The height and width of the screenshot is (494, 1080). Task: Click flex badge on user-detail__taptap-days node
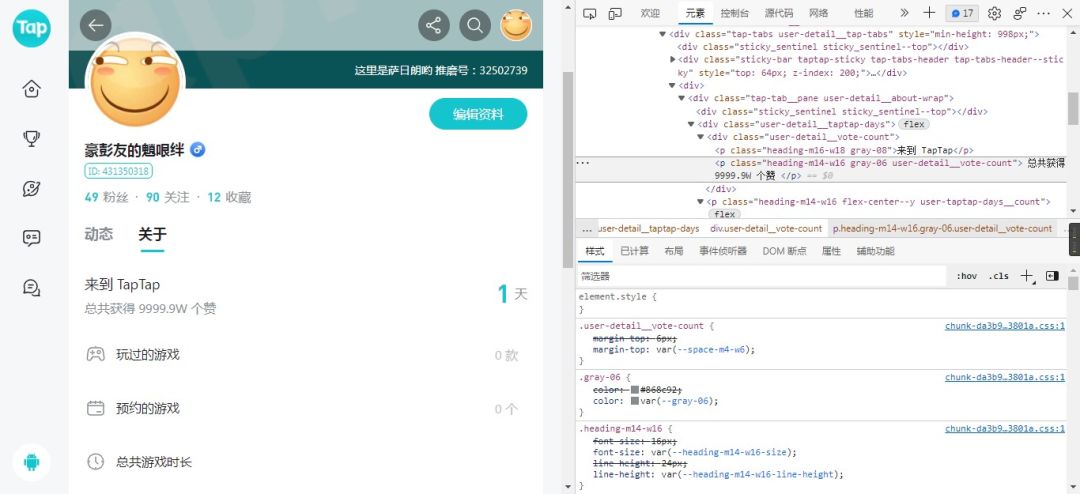point(914,125)
